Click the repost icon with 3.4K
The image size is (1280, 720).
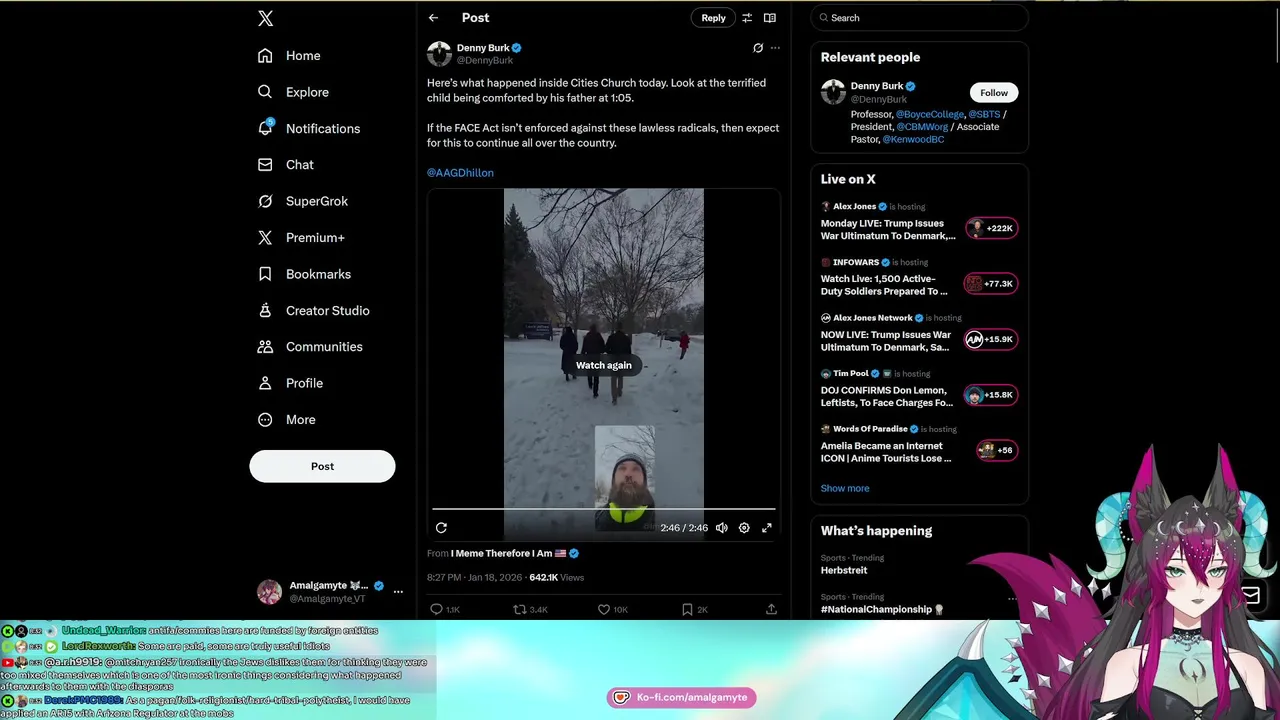530,609
